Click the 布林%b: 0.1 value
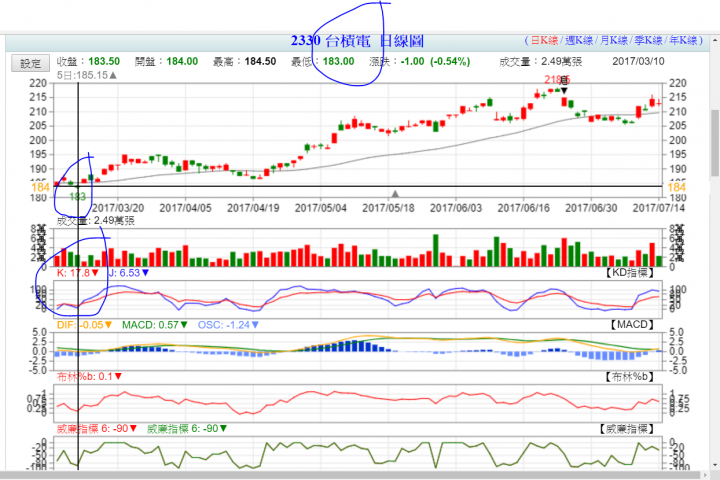 click(85, 376)
